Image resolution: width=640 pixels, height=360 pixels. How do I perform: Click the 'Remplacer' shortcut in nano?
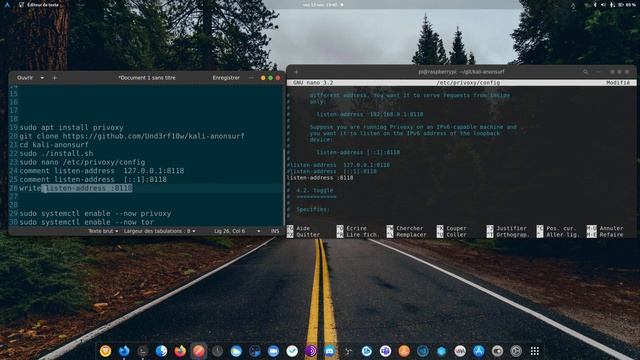pos(411,235)
